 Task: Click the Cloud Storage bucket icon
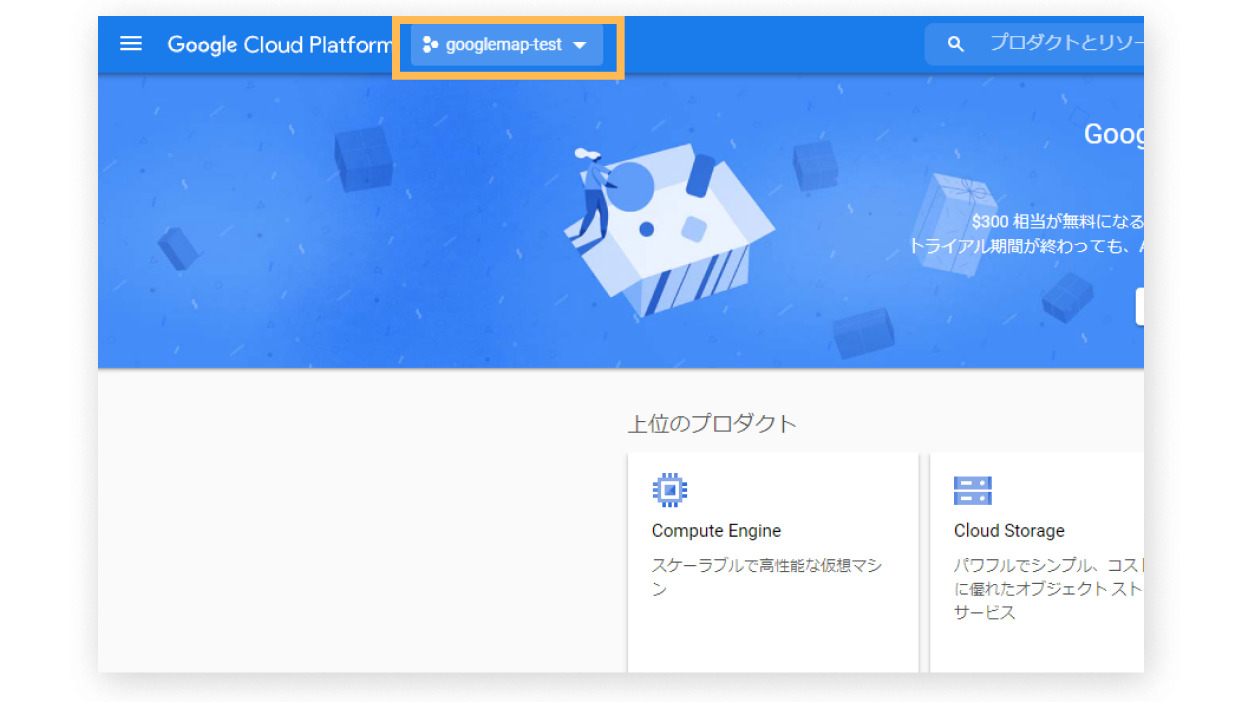pyautogui.click(x=972, y=490)
